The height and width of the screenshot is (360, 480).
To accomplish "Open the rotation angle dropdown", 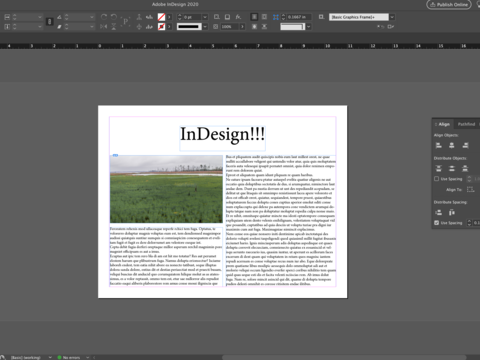I will click(92, 17).
